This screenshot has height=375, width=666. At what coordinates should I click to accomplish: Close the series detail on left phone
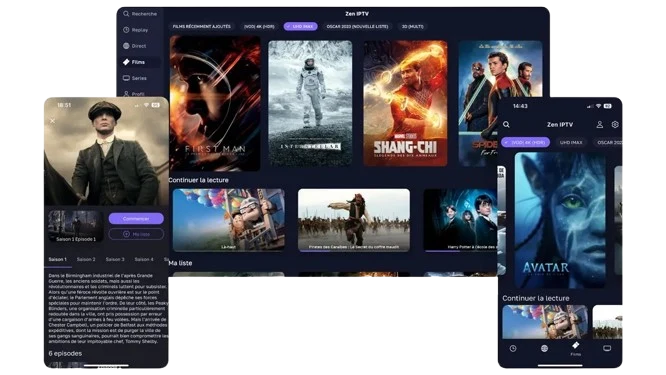click(x=52, y=121)
